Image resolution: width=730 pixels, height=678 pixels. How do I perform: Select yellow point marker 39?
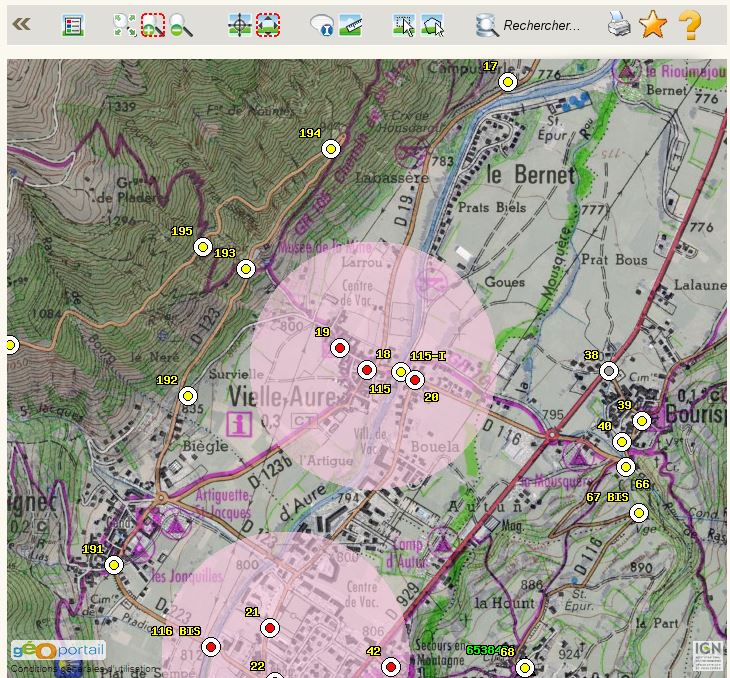(x=642, y=421)
